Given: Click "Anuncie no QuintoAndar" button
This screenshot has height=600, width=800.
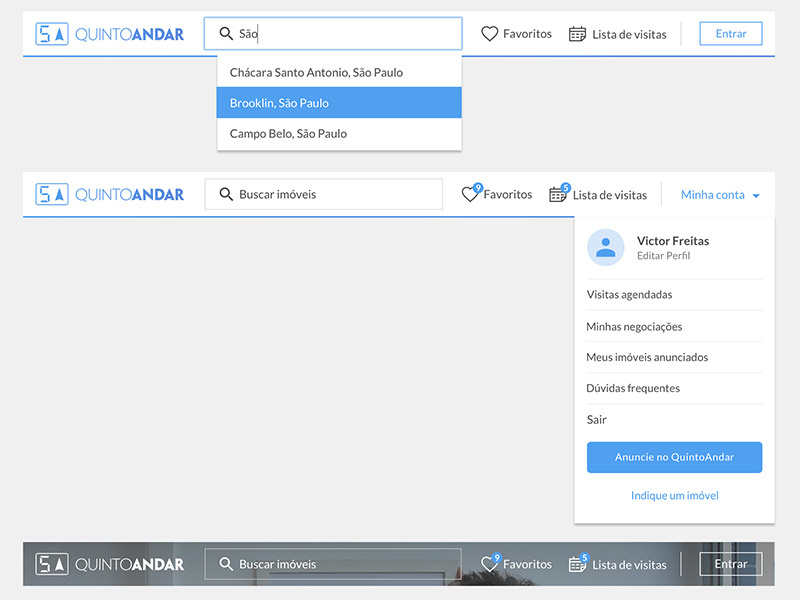Looking at the screenshot, I should pyautogui.click(x=674, y=457).
